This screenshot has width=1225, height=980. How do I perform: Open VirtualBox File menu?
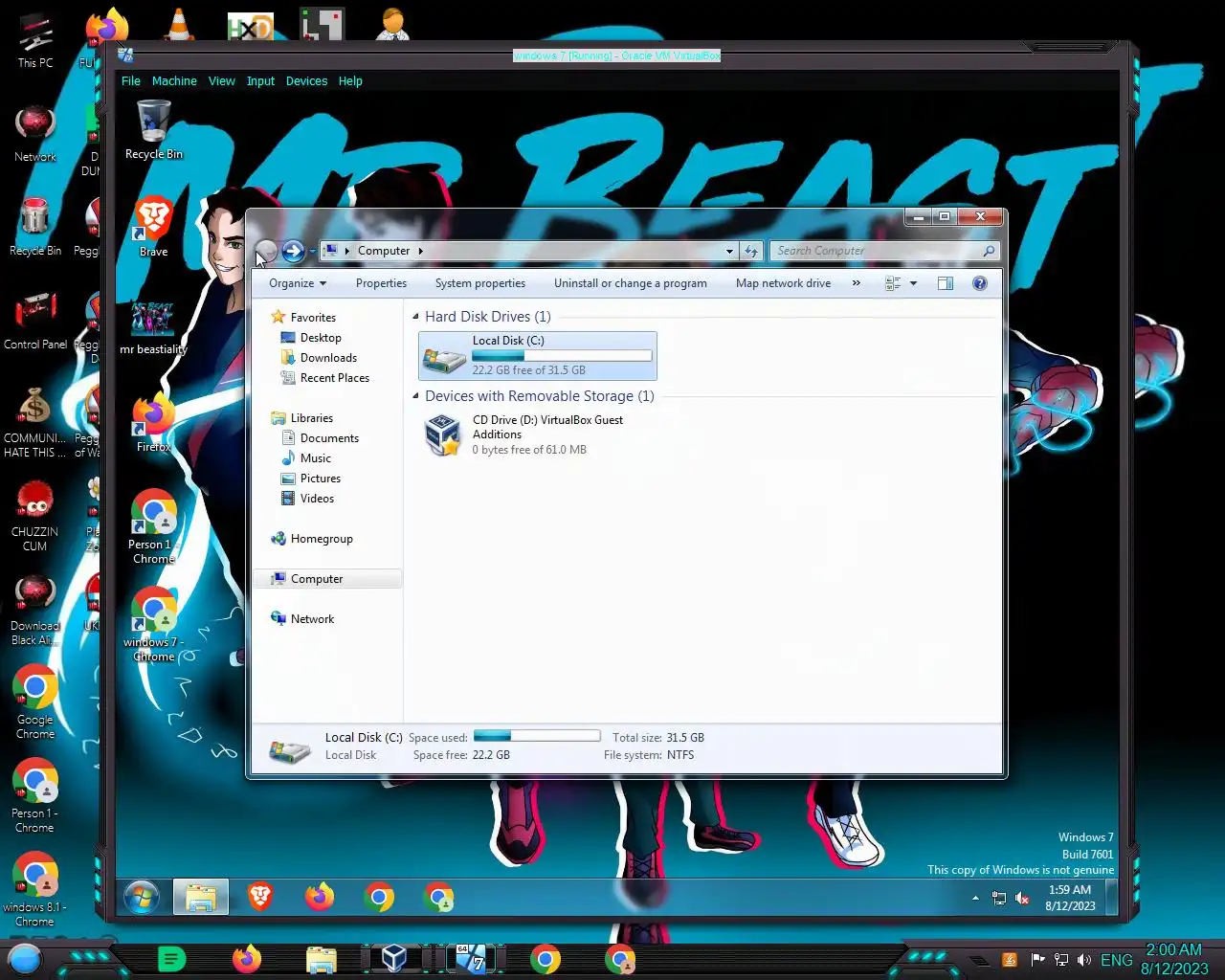[x=131, y=81]
